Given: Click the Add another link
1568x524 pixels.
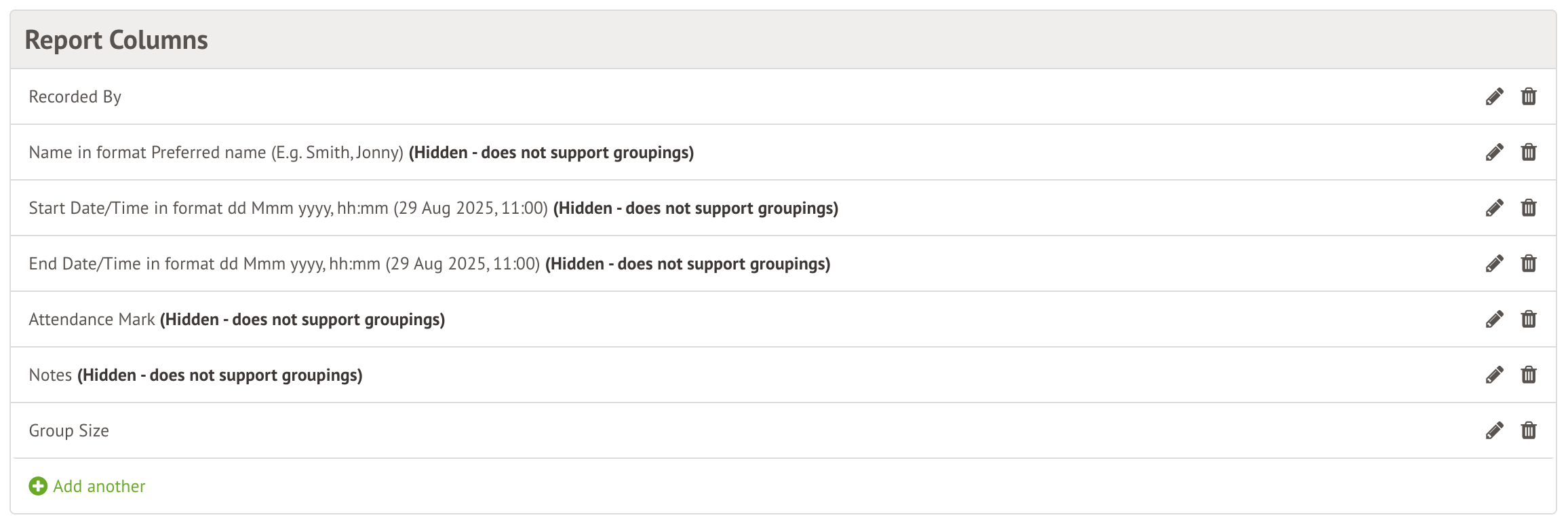Looking at the screenshot, I should 99,486.
